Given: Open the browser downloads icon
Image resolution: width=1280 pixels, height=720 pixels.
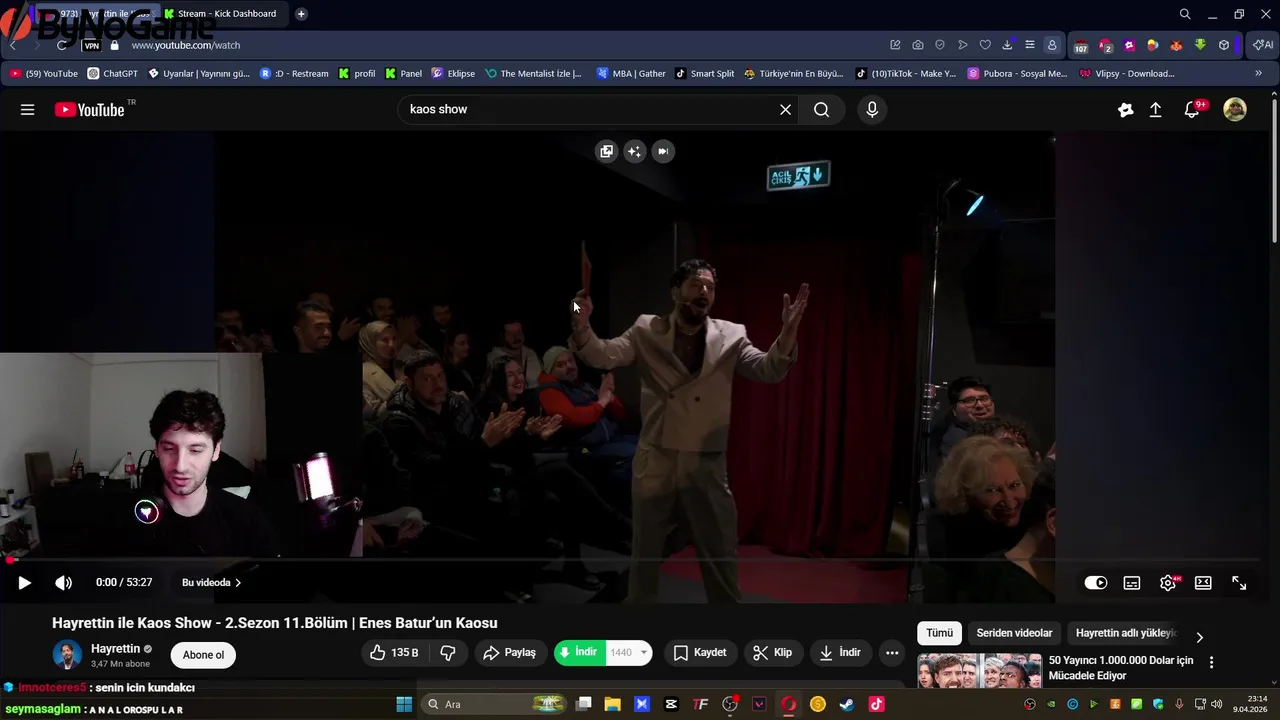Looking at the screenshot, I should point(1007,45).
